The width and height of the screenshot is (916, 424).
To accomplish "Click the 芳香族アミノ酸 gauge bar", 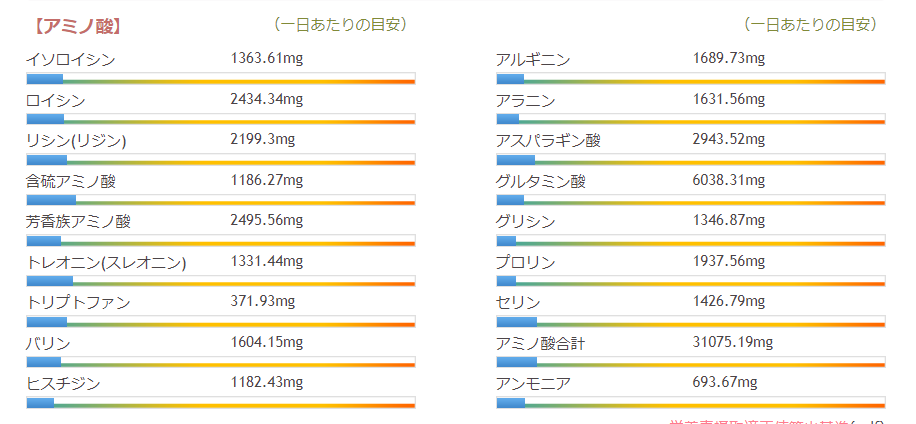I will click(x=220, y=241).
